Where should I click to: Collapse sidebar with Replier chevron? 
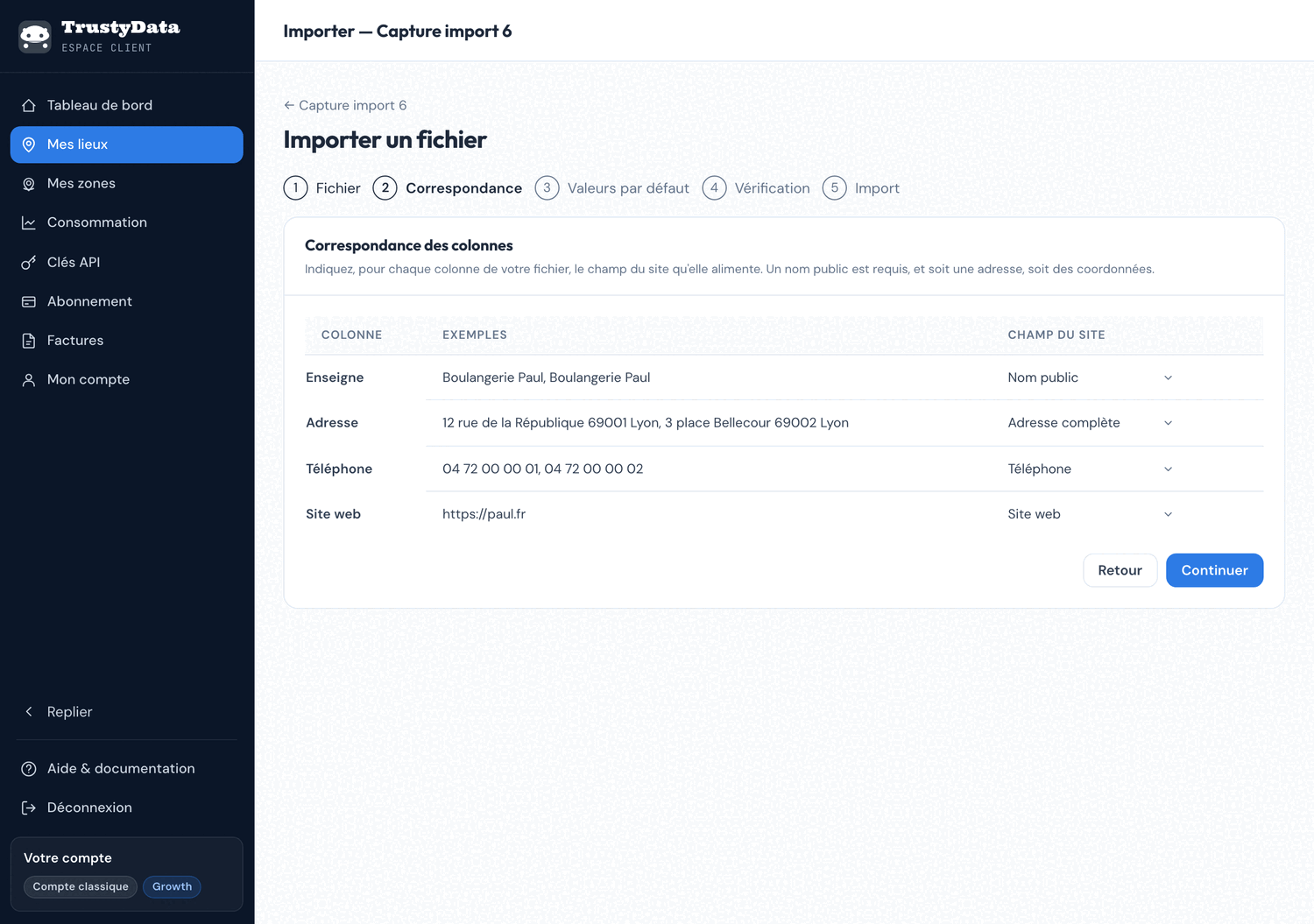click(29, 712)
